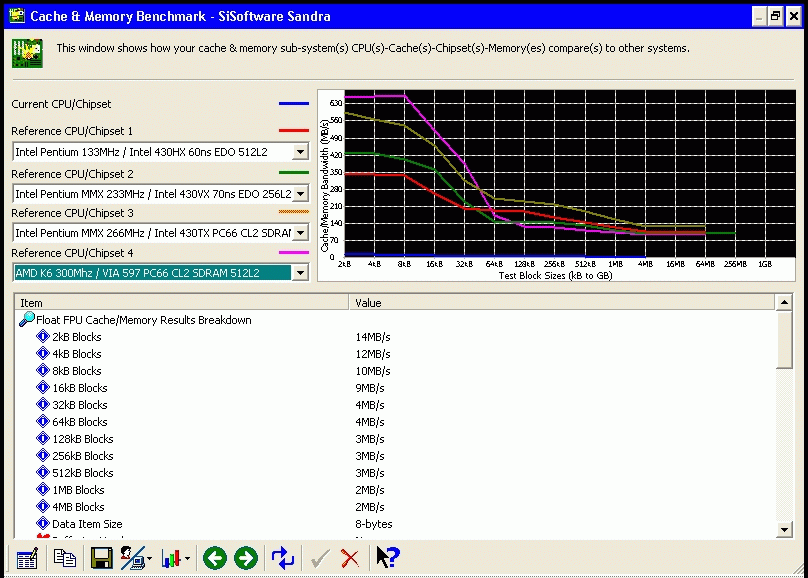
Task: Click the Options notepad icon in the toolbar
Action: pos(27,558)
